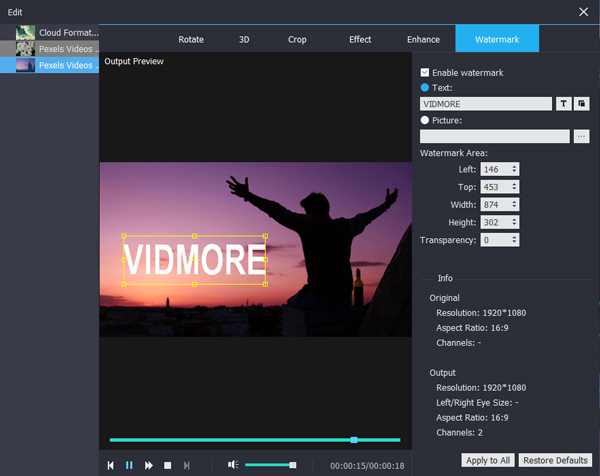Image resolution: width=600 pixels, height=476 pixels.
Task: Increase the Width value stepper
Action: tap(514, 202)
